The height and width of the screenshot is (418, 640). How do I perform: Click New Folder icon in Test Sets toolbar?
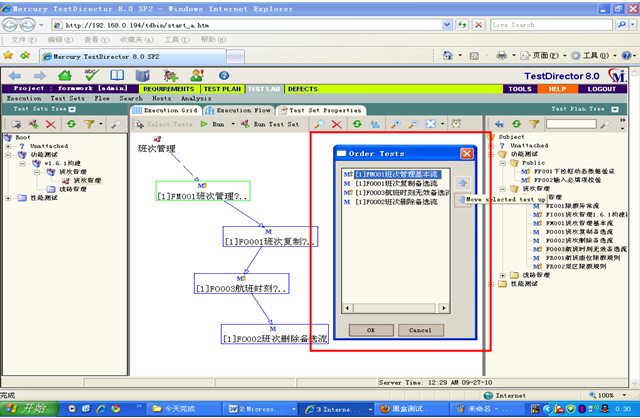pos(16,124)
